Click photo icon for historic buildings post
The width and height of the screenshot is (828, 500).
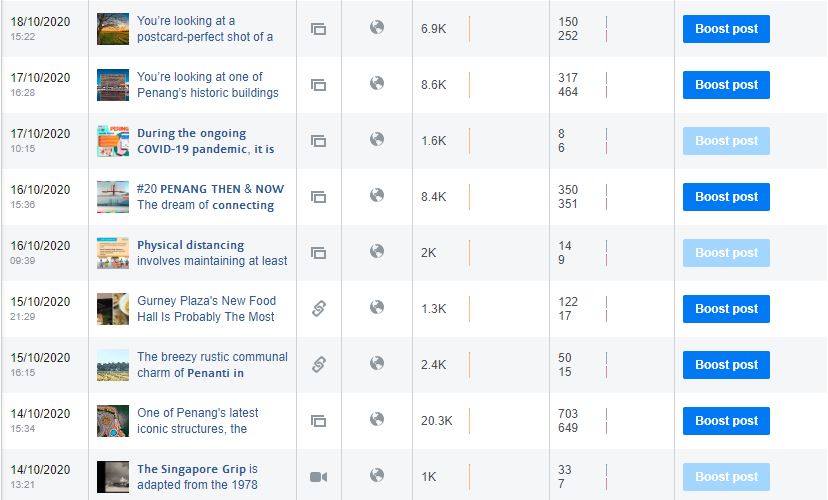click(x=318, y=85)
